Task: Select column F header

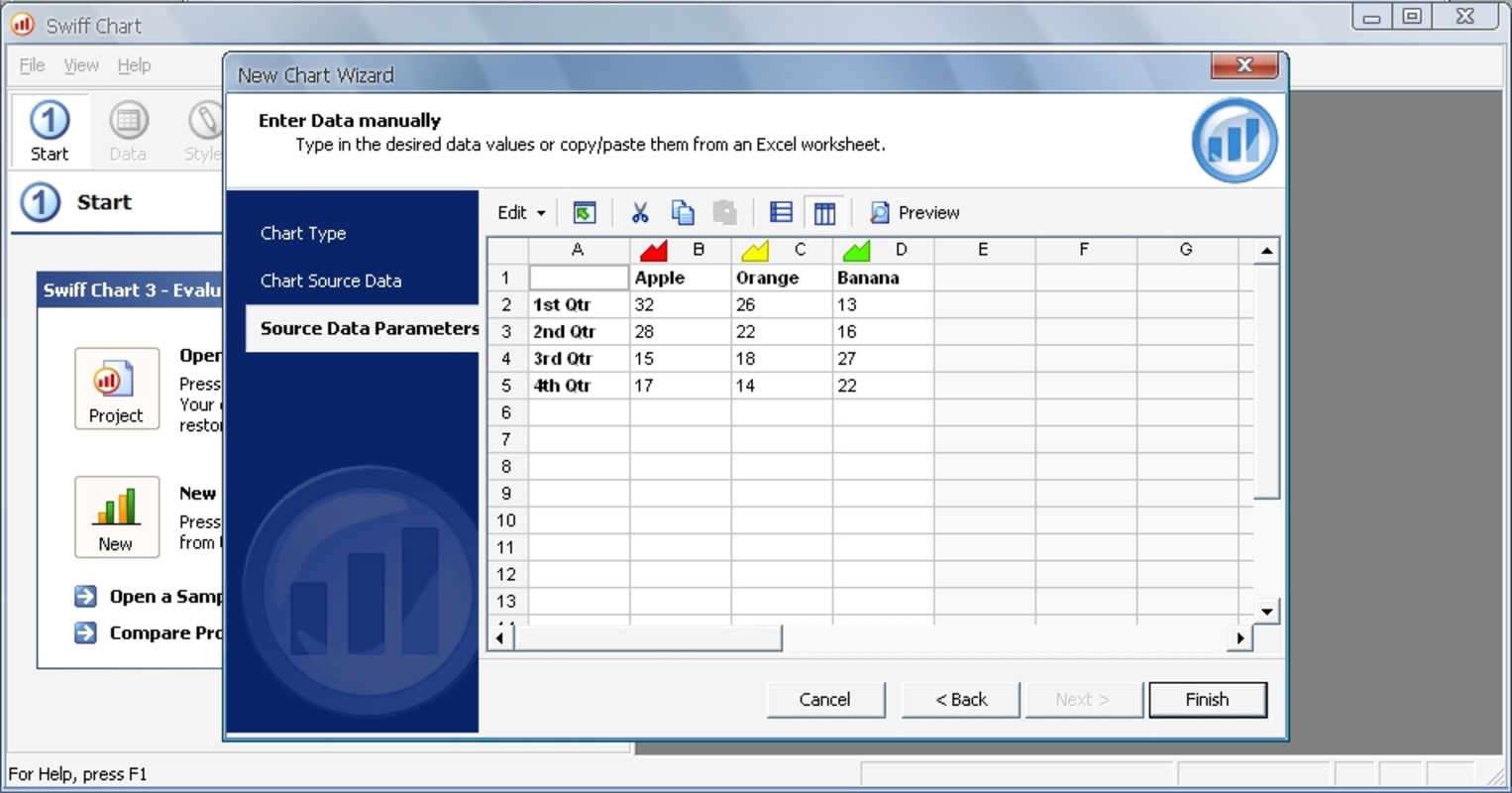Action: [x=1084, y=250]
